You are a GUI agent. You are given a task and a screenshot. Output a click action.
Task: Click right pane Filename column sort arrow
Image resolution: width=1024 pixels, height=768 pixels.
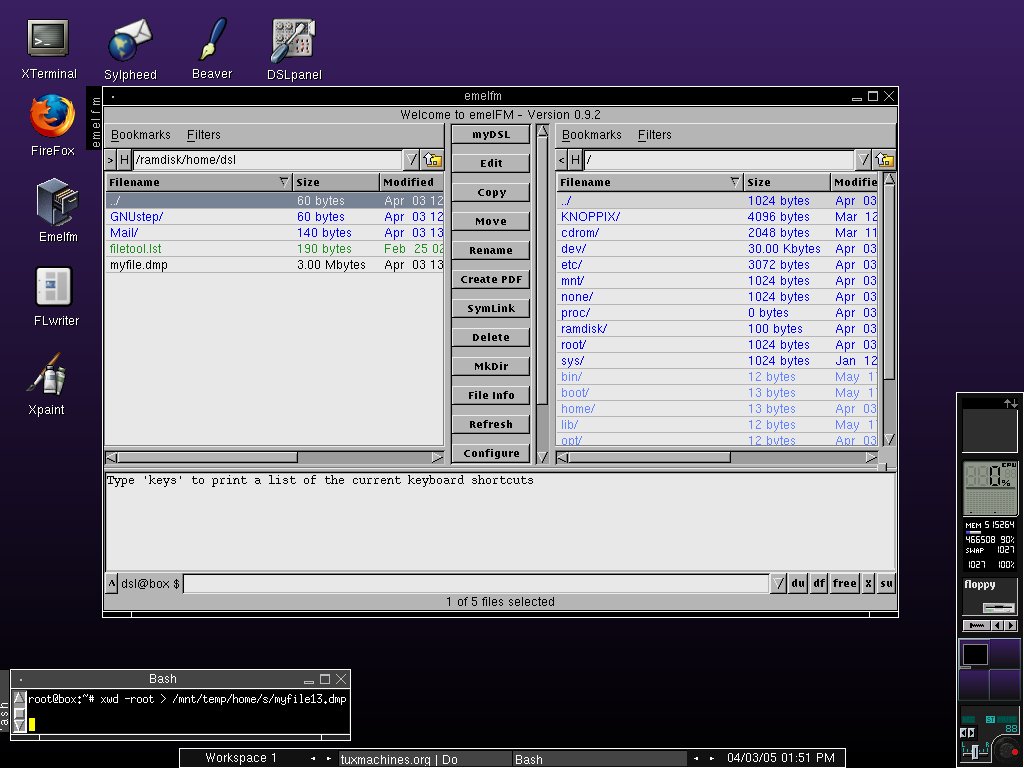click(735, 182)
